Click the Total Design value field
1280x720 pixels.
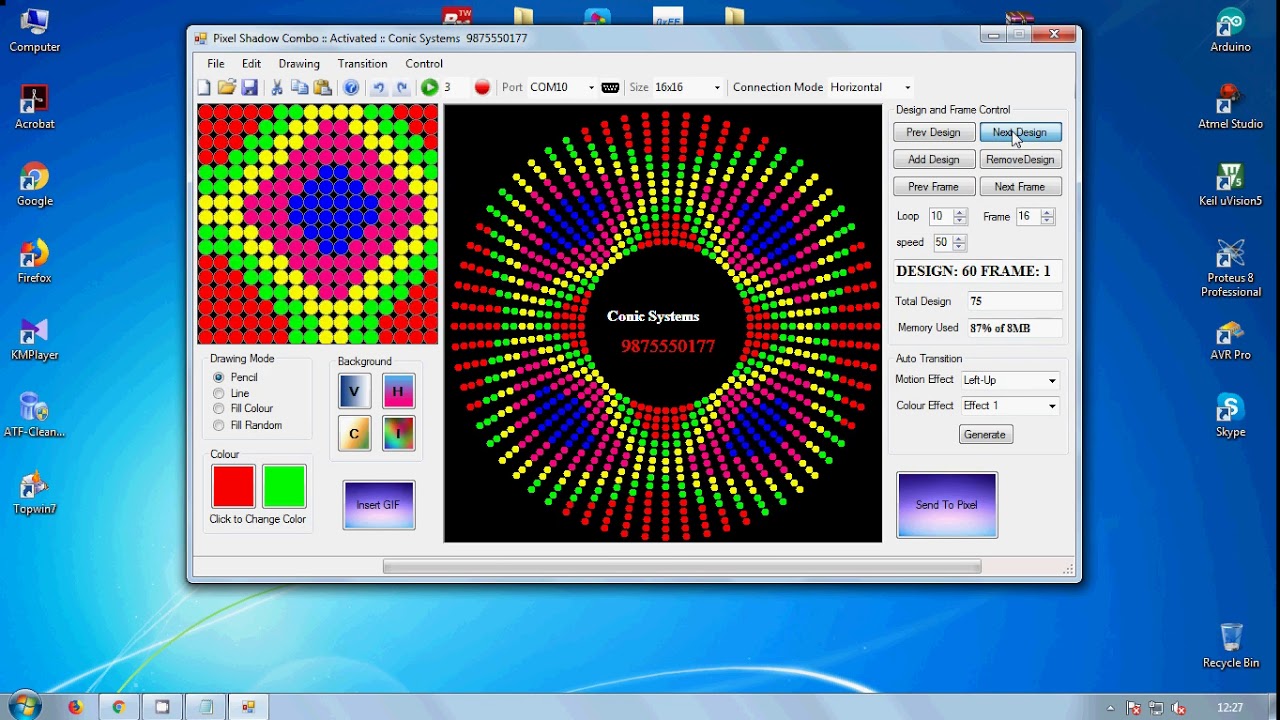1015,301
